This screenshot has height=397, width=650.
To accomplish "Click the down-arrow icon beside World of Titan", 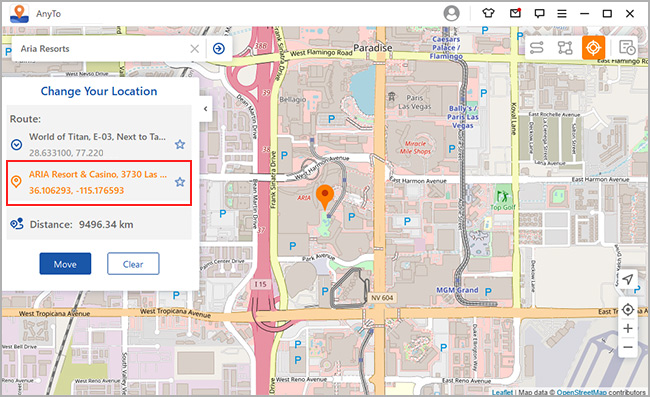I will 16,145.
